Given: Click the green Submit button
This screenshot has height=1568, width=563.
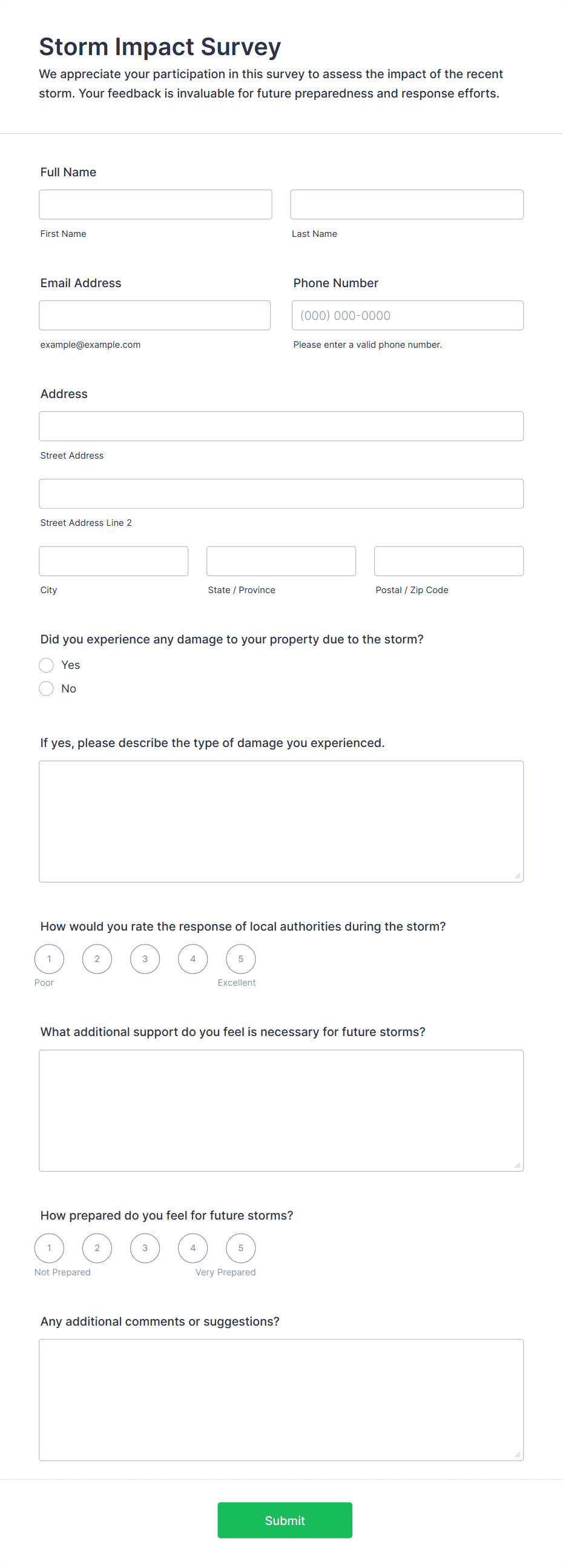Looking at the screenshot, I should [x=285, y=1520].
